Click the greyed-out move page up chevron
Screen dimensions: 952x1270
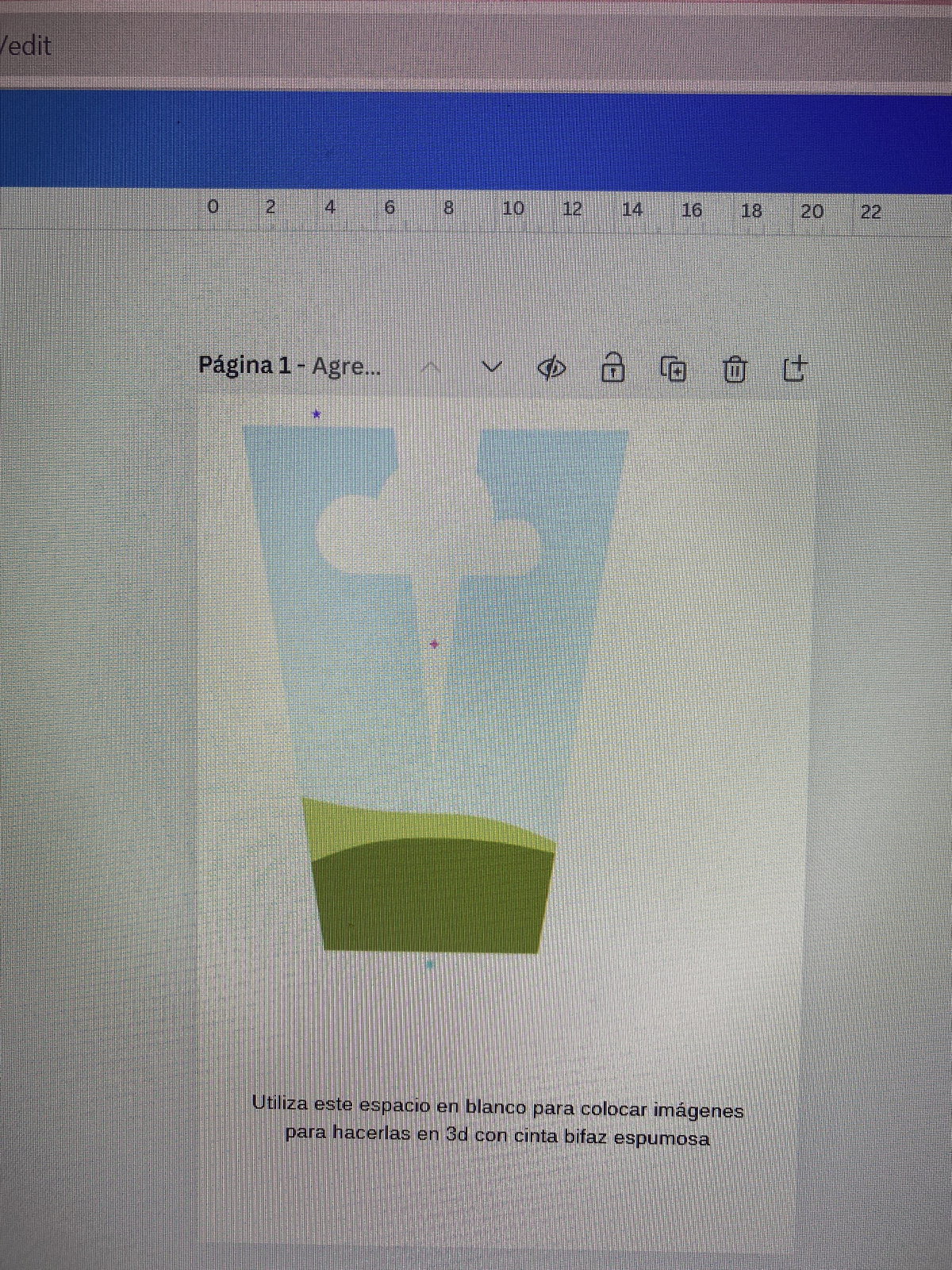431,367
